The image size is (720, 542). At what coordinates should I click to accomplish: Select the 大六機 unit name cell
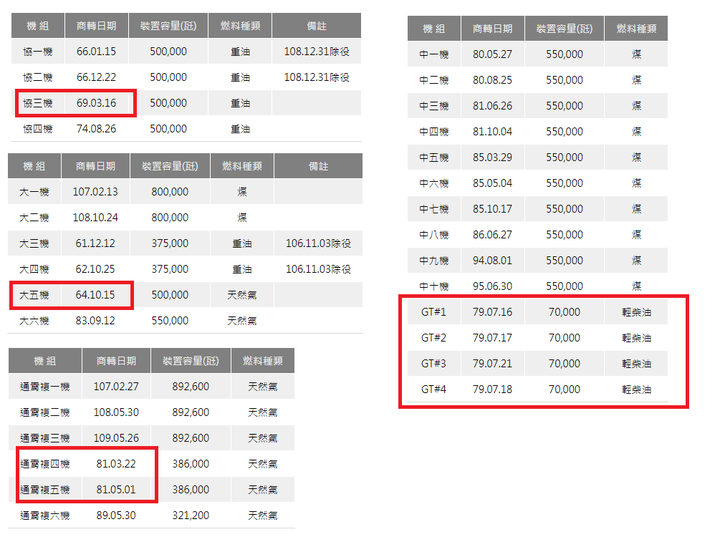point(34,321)
